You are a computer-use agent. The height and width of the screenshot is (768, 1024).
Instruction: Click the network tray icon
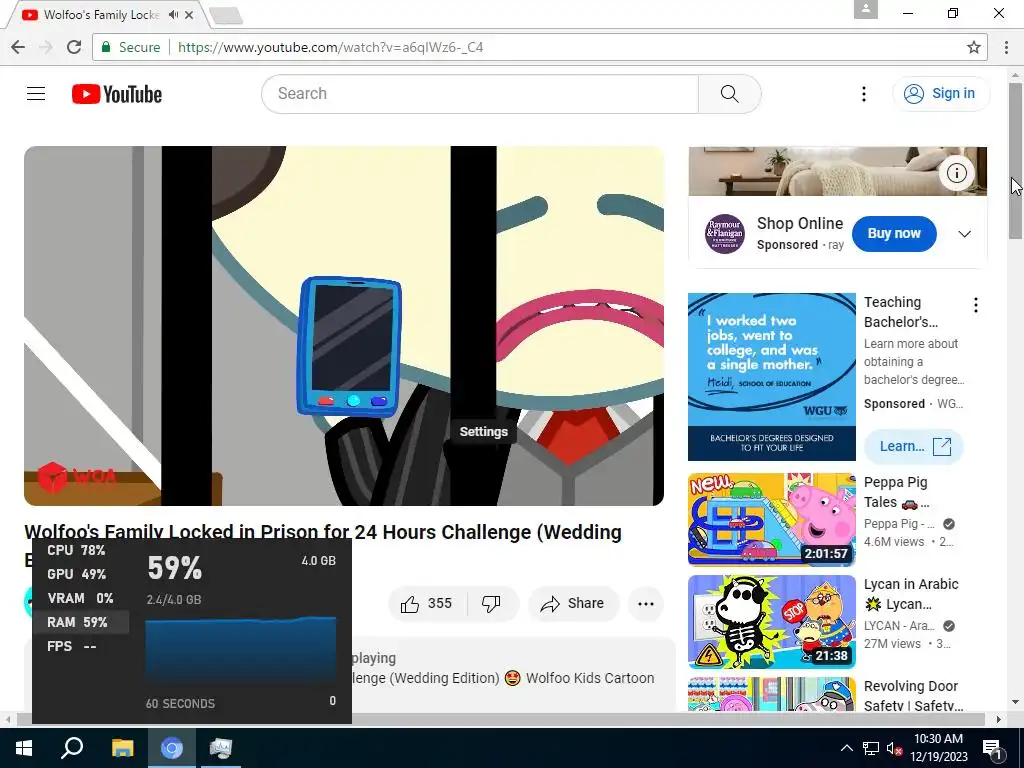click(871, 748)
